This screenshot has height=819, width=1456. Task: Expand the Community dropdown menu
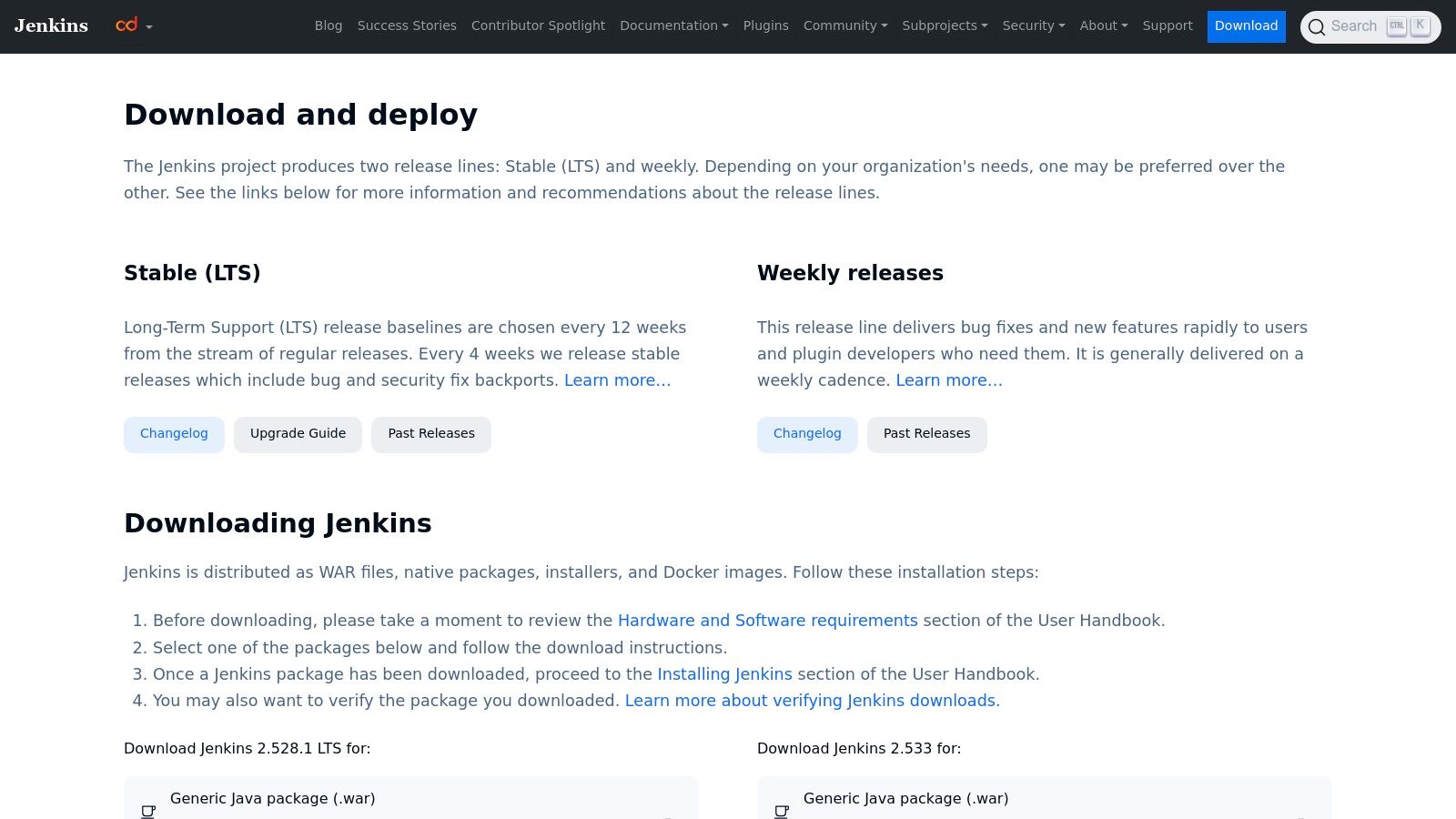844,25
